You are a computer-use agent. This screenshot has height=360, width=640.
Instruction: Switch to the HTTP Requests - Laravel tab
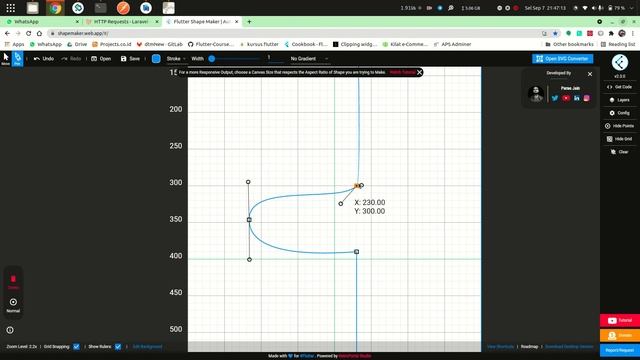pyautogui.click(x=122, y=22)
